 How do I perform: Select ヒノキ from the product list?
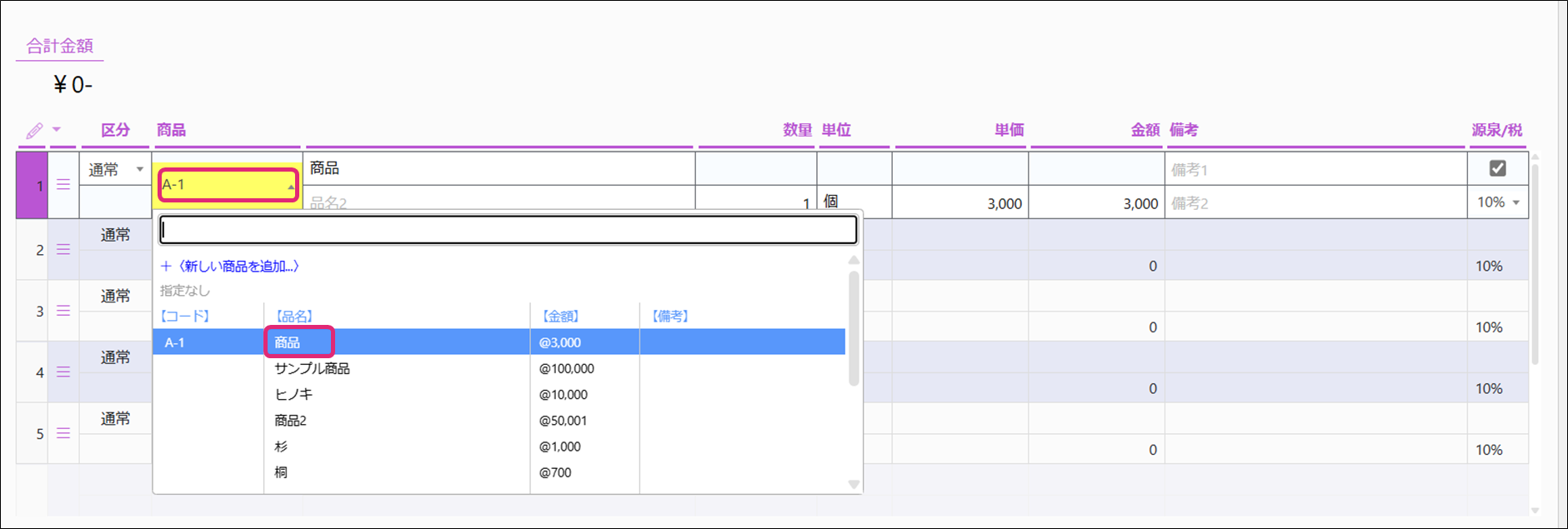point(293,395)
